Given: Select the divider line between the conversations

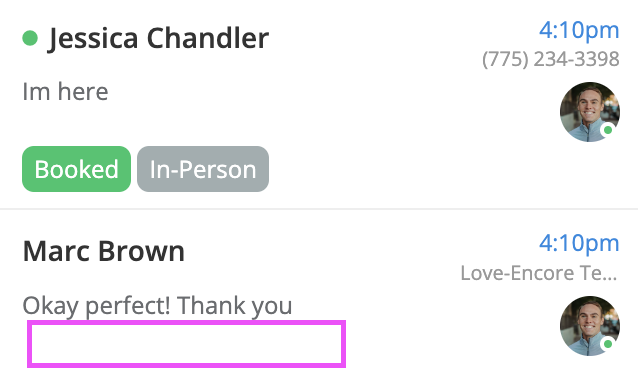Looking at the screenshot, I should [x=319, y=209].
